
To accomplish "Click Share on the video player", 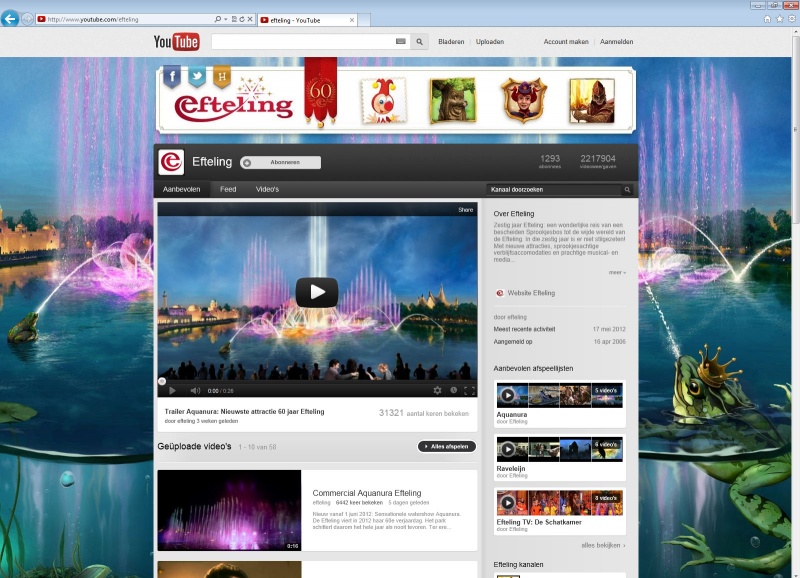I will (465, 210).
